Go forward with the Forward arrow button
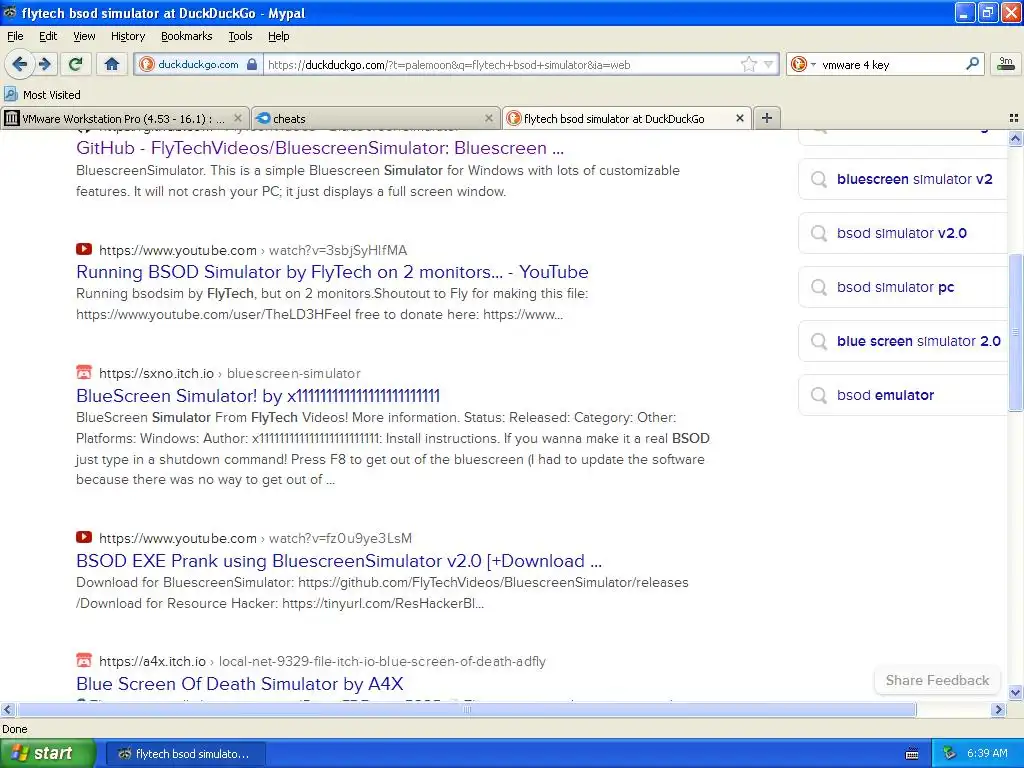Viewport: 1024px width, 768px height. point(45,64)
